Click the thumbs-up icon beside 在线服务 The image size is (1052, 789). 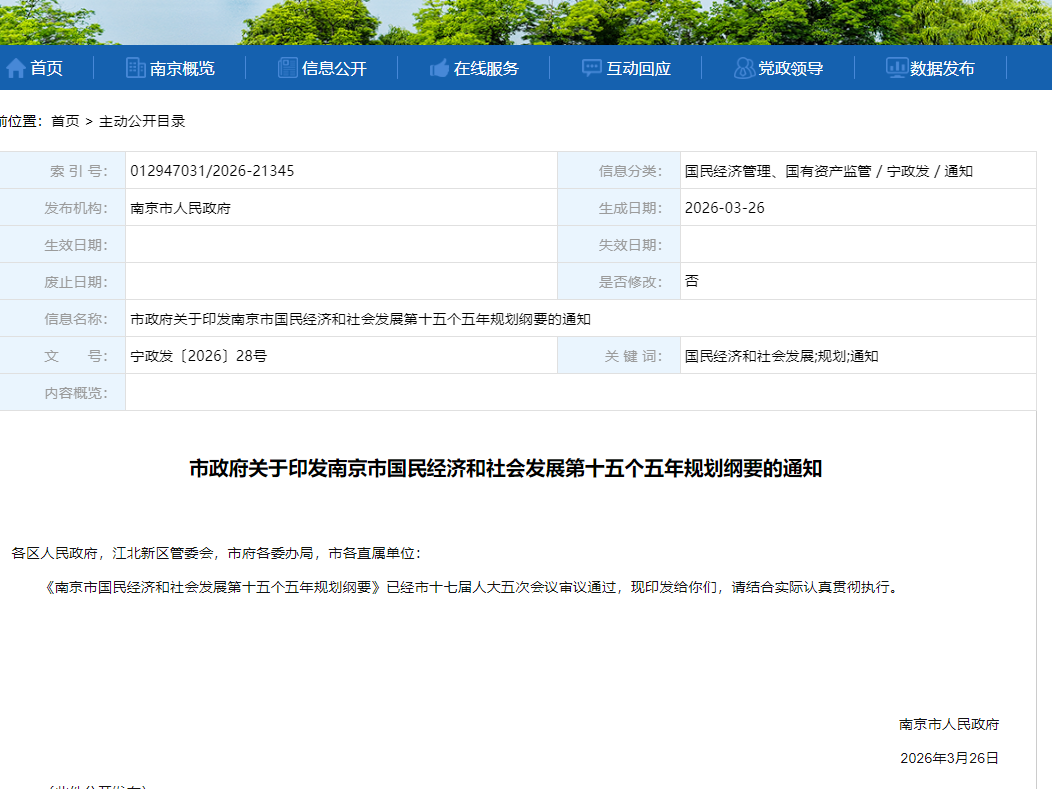tap(439, 68)
